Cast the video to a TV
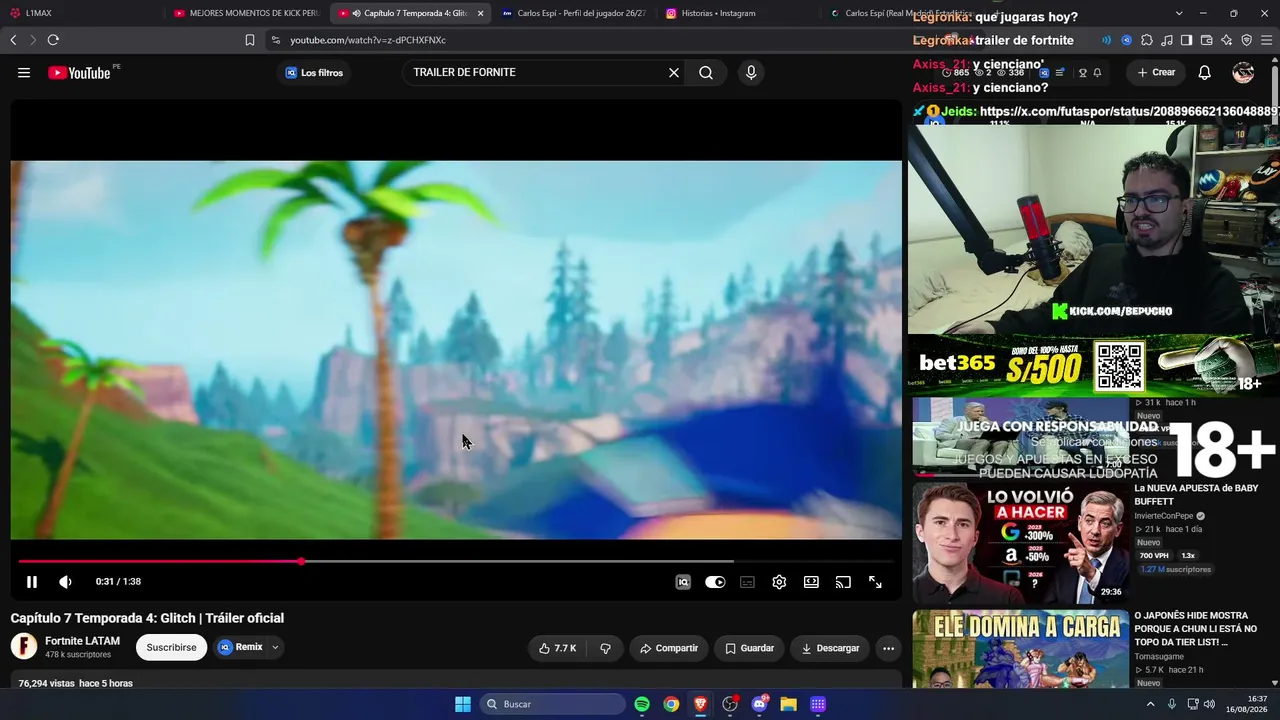1280x720 pixels. tap(843, 582)
